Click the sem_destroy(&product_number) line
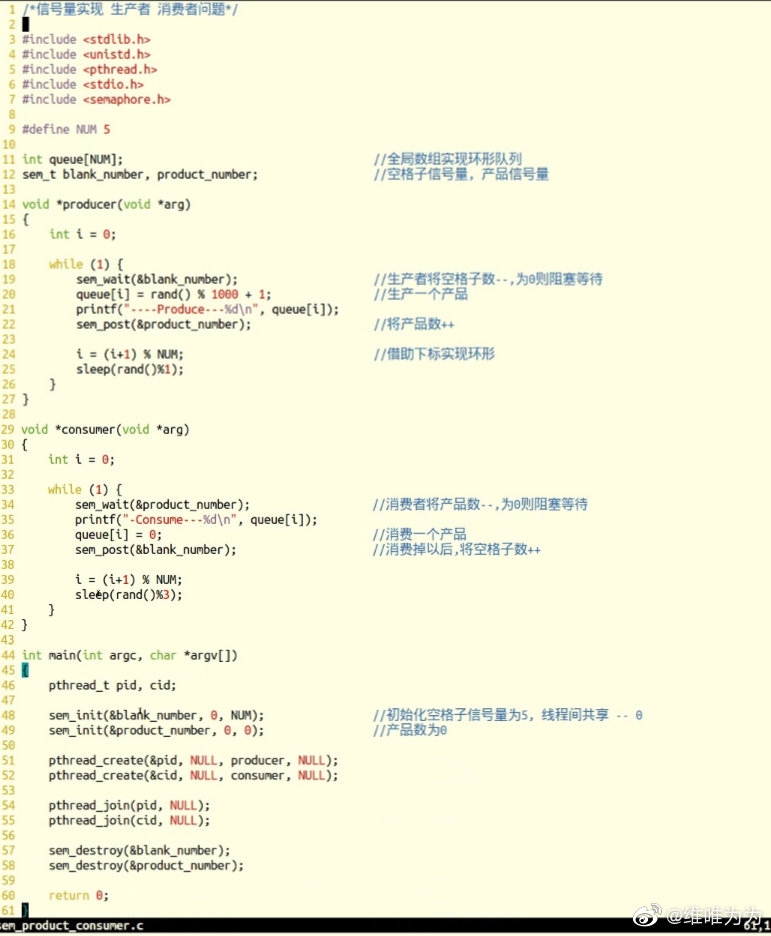 point(146,865)
